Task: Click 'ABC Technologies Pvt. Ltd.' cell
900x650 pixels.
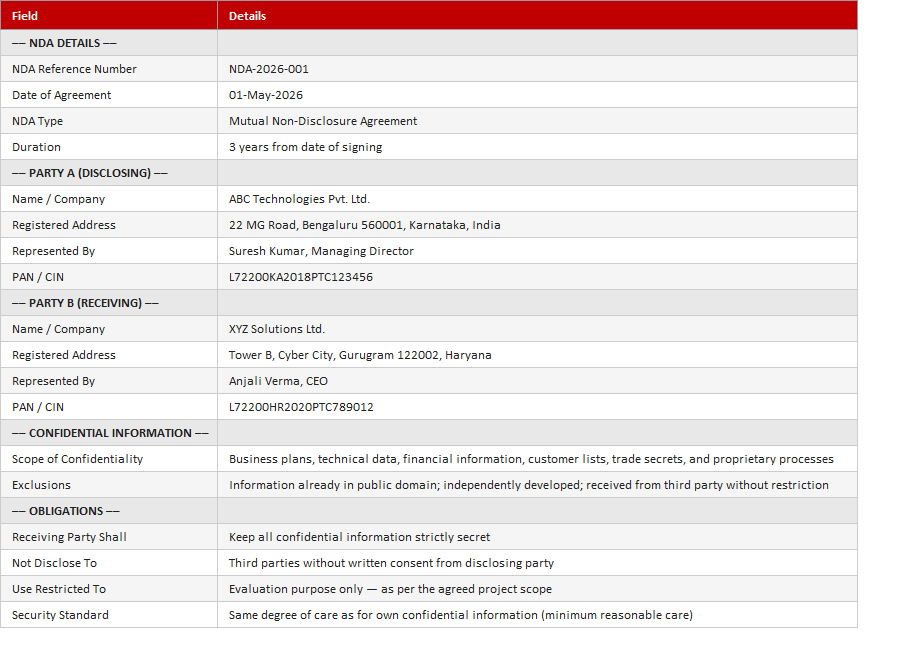Action: (537, 199)
